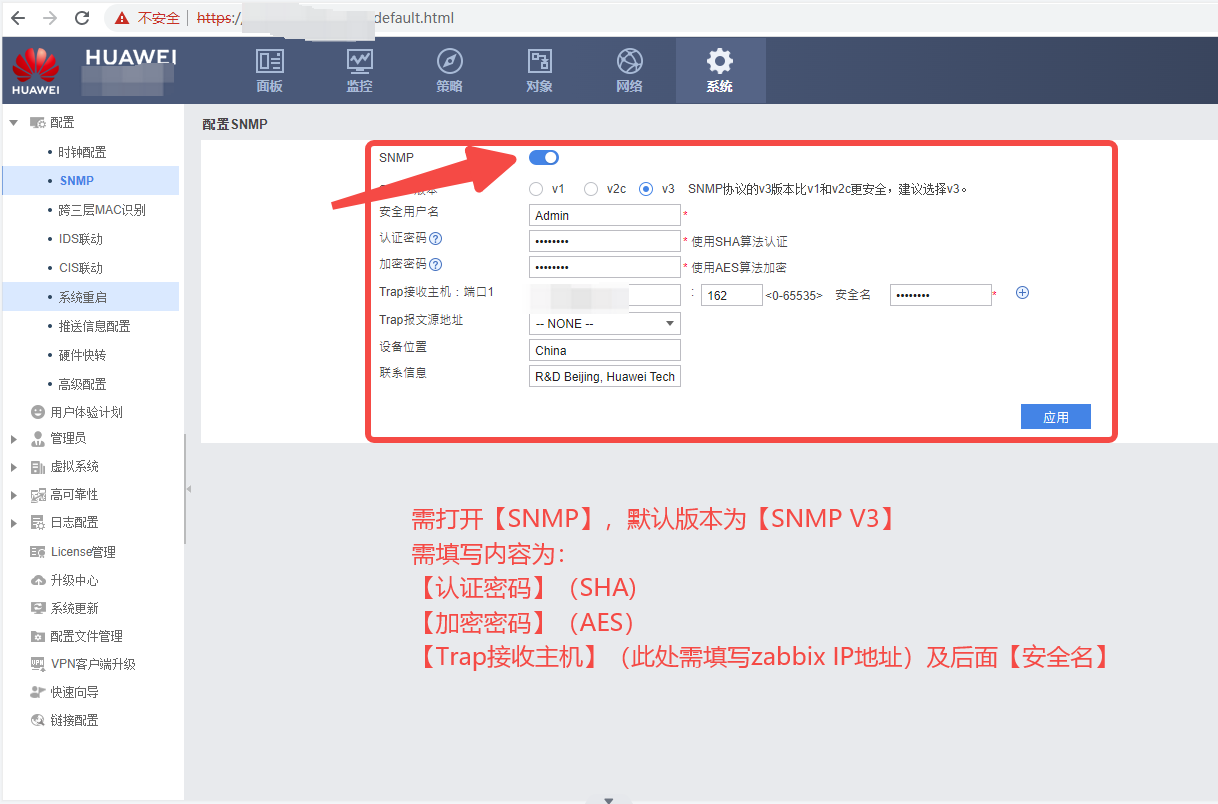1218x804 pixels.
Task: Open 升级中心 text in sidebar
Action: [75, 580]
